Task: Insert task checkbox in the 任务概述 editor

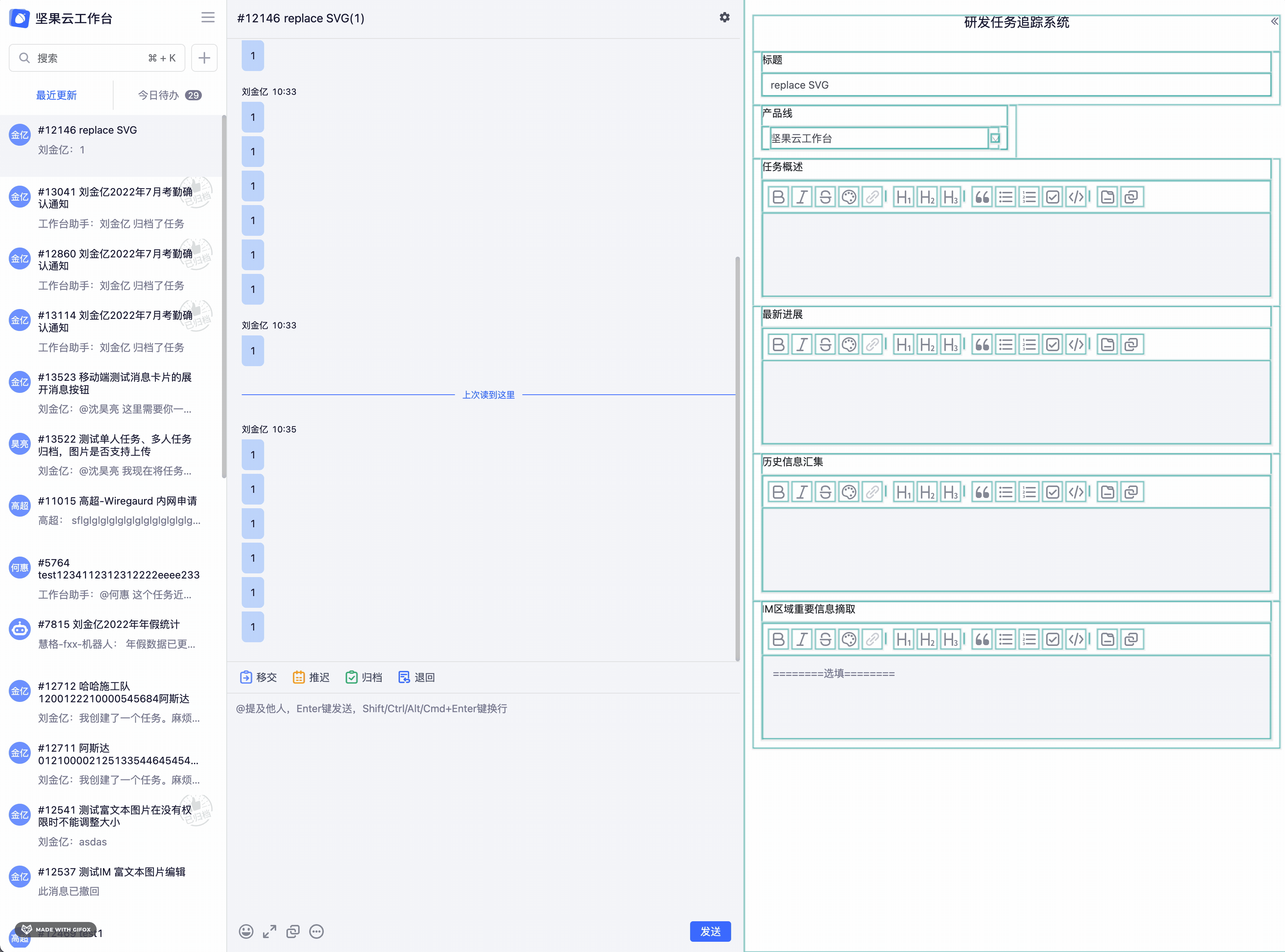Action: click(x=1053, y=197)
